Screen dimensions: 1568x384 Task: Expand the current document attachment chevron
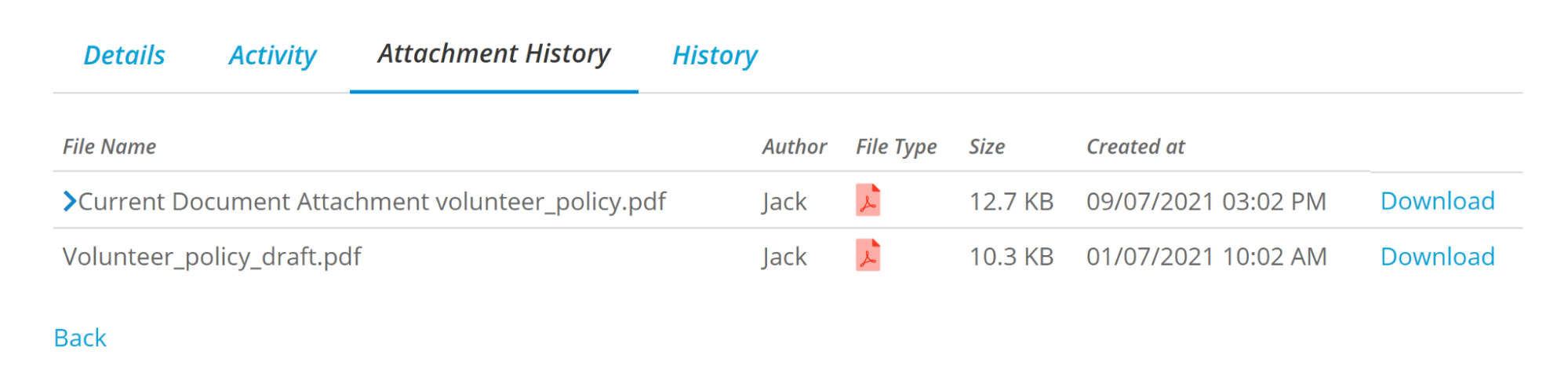pyautogui.click(x=69, y=202)
